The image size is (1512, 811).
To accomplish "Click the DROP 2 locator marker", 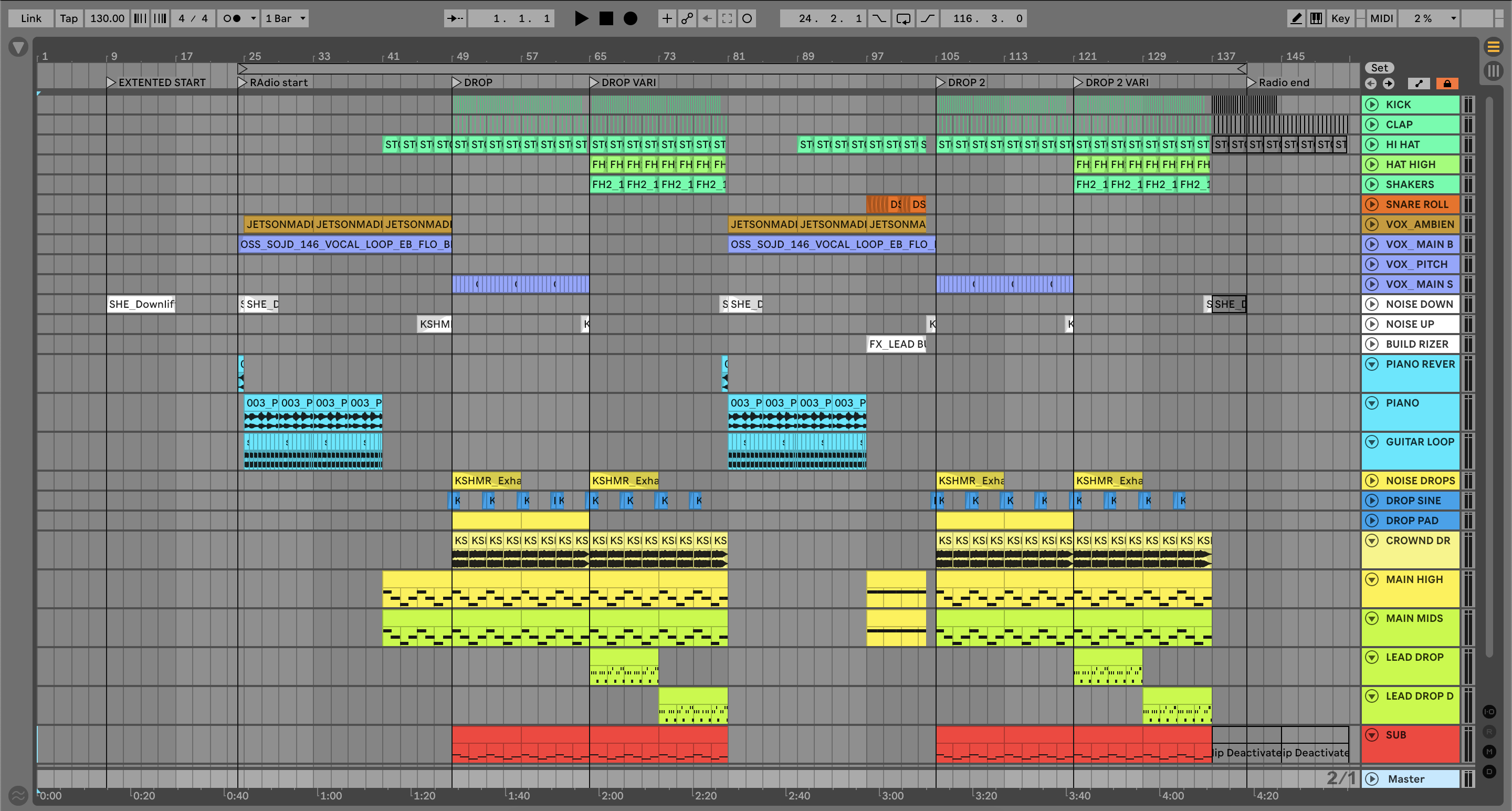I will (x=941, y=82).
